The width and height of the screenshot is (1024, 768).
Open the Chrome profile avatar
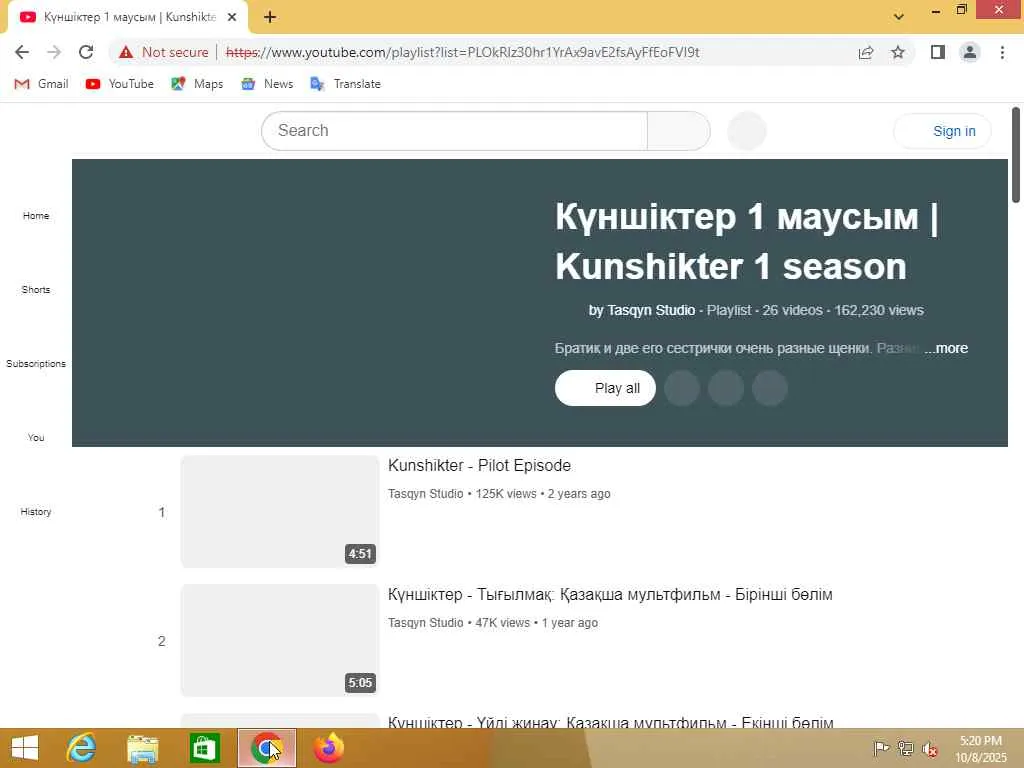(970, 52)
